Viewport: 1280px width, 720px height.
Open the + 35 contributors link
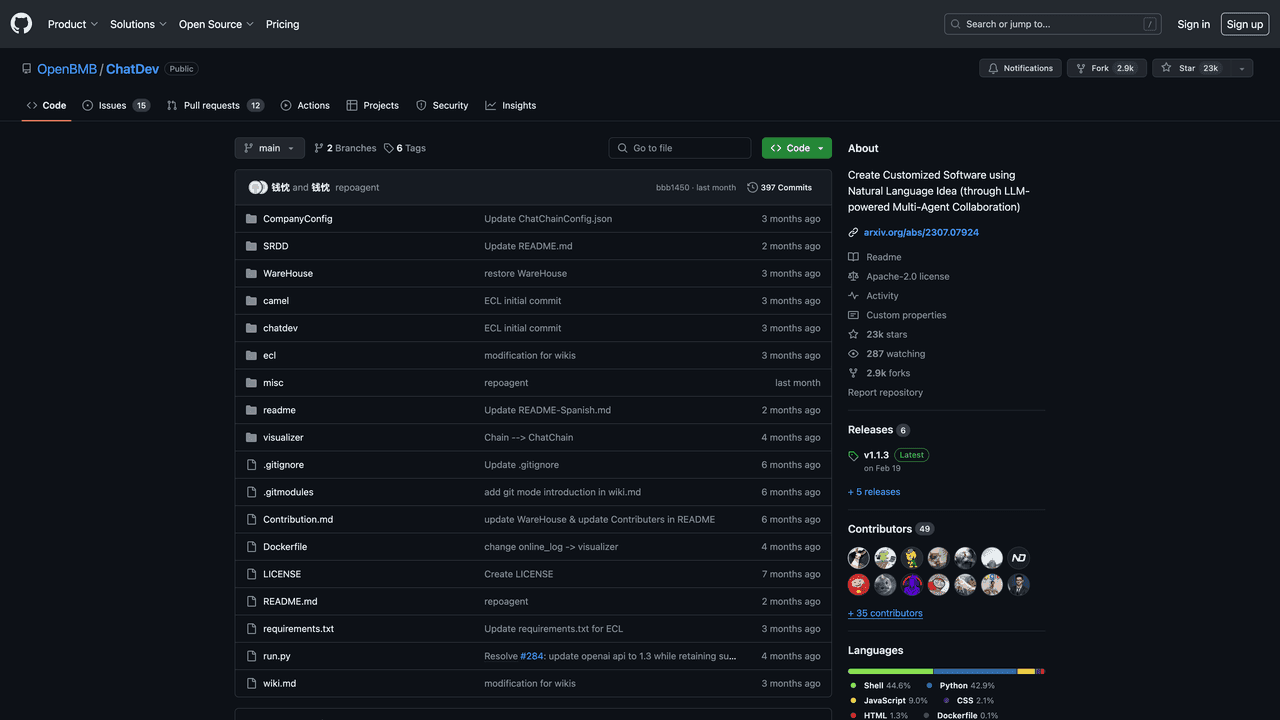885,613
